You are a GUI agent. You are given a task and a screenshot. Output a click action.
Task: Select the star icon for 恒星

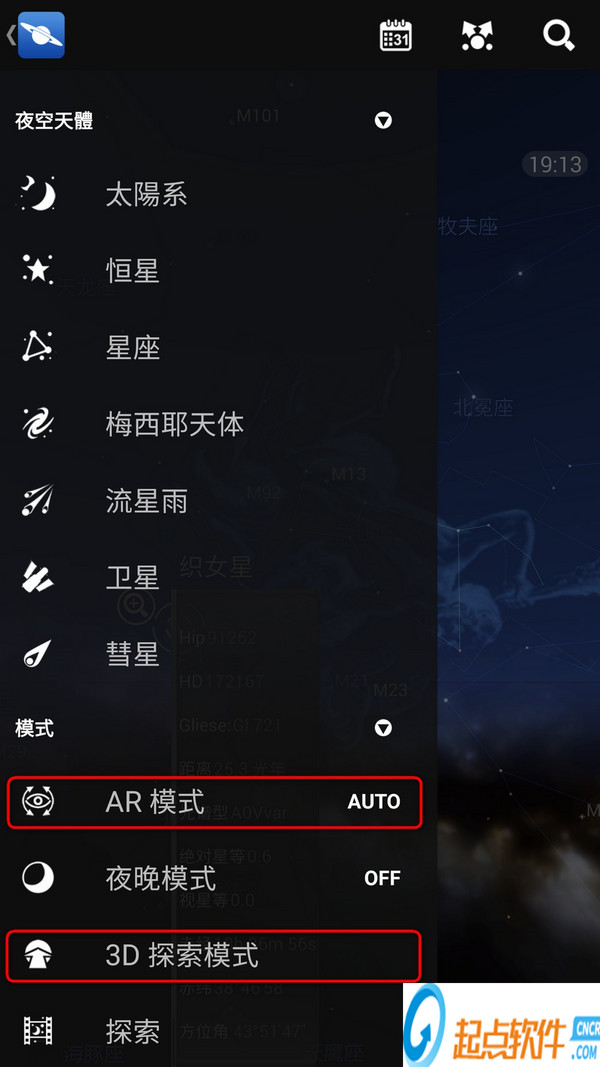(37, 270)
